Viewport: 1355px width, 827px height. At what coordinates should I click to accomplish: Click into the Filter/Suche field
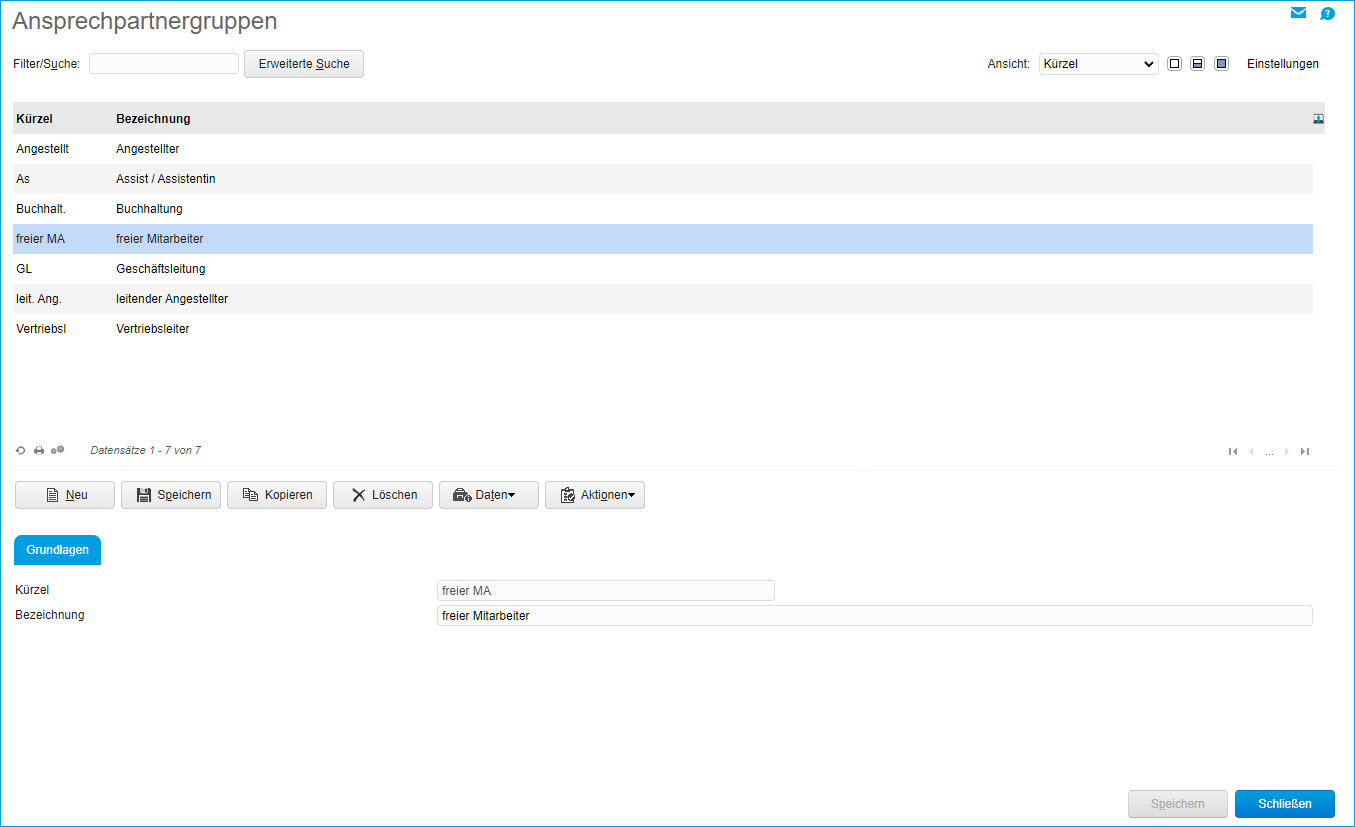pos(164,64)
